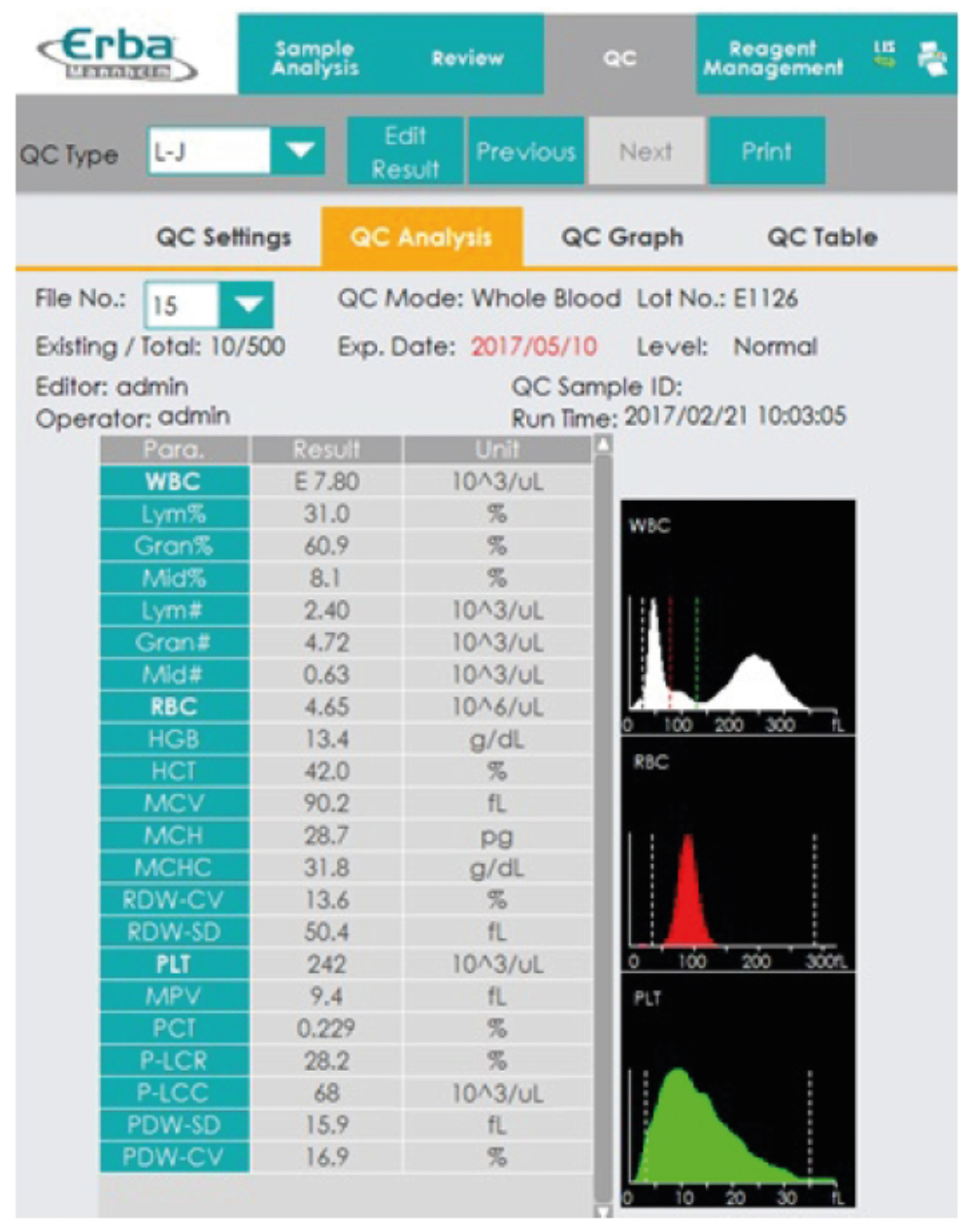Select the QC Settings tab
The image size is (968, 1232).
tap(223, 238)
